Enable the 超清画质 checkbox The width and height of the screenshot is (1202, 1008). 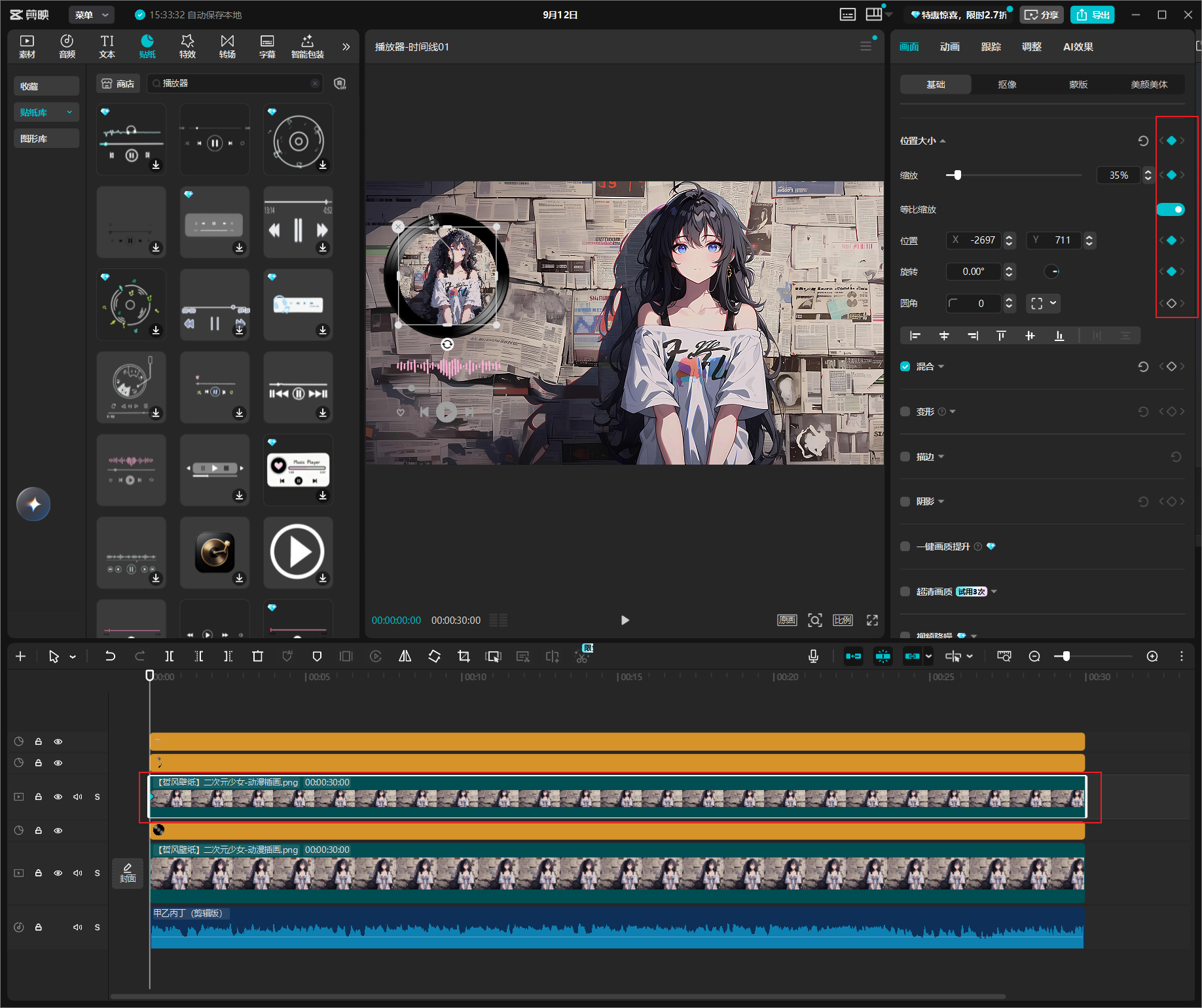tap(905, 592)
